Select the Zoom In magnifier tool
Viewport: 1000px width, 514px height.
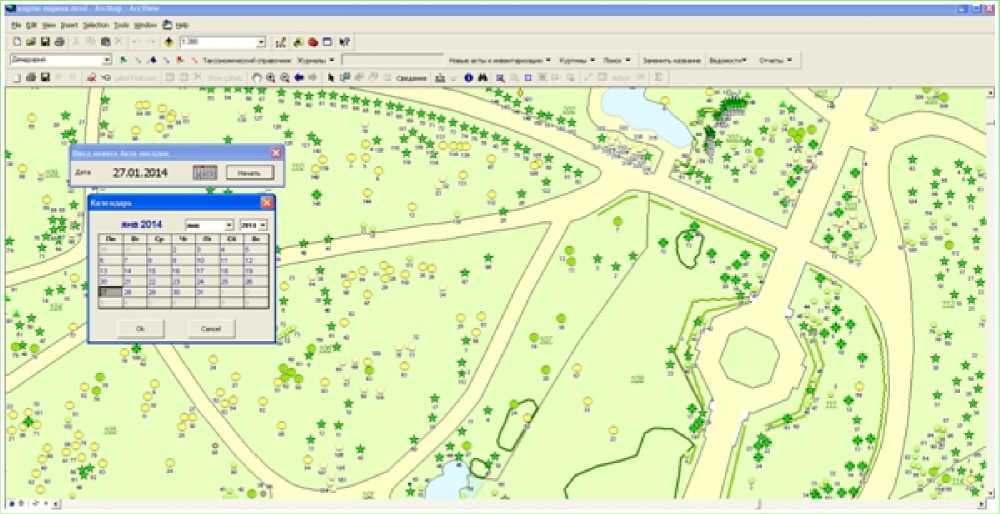click(x=271, y=77)
